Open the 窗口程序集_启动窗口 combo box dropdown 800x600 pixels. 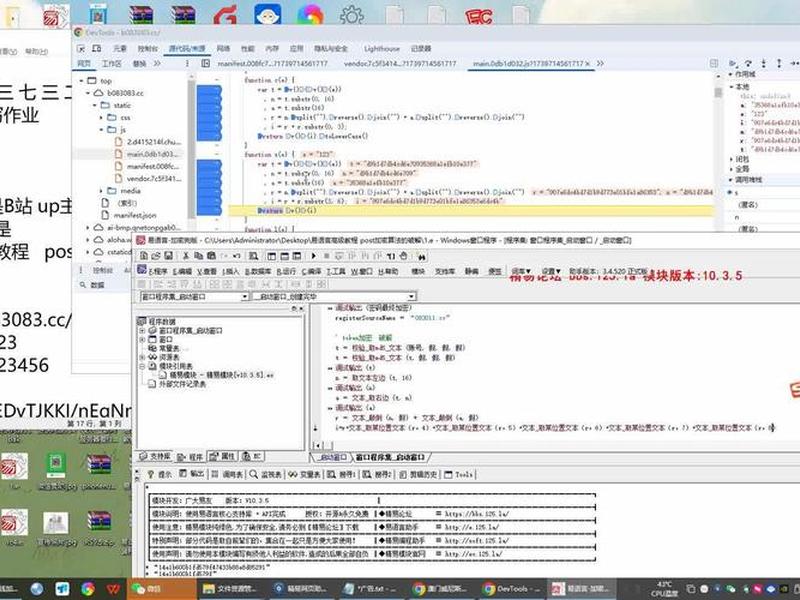244,296
